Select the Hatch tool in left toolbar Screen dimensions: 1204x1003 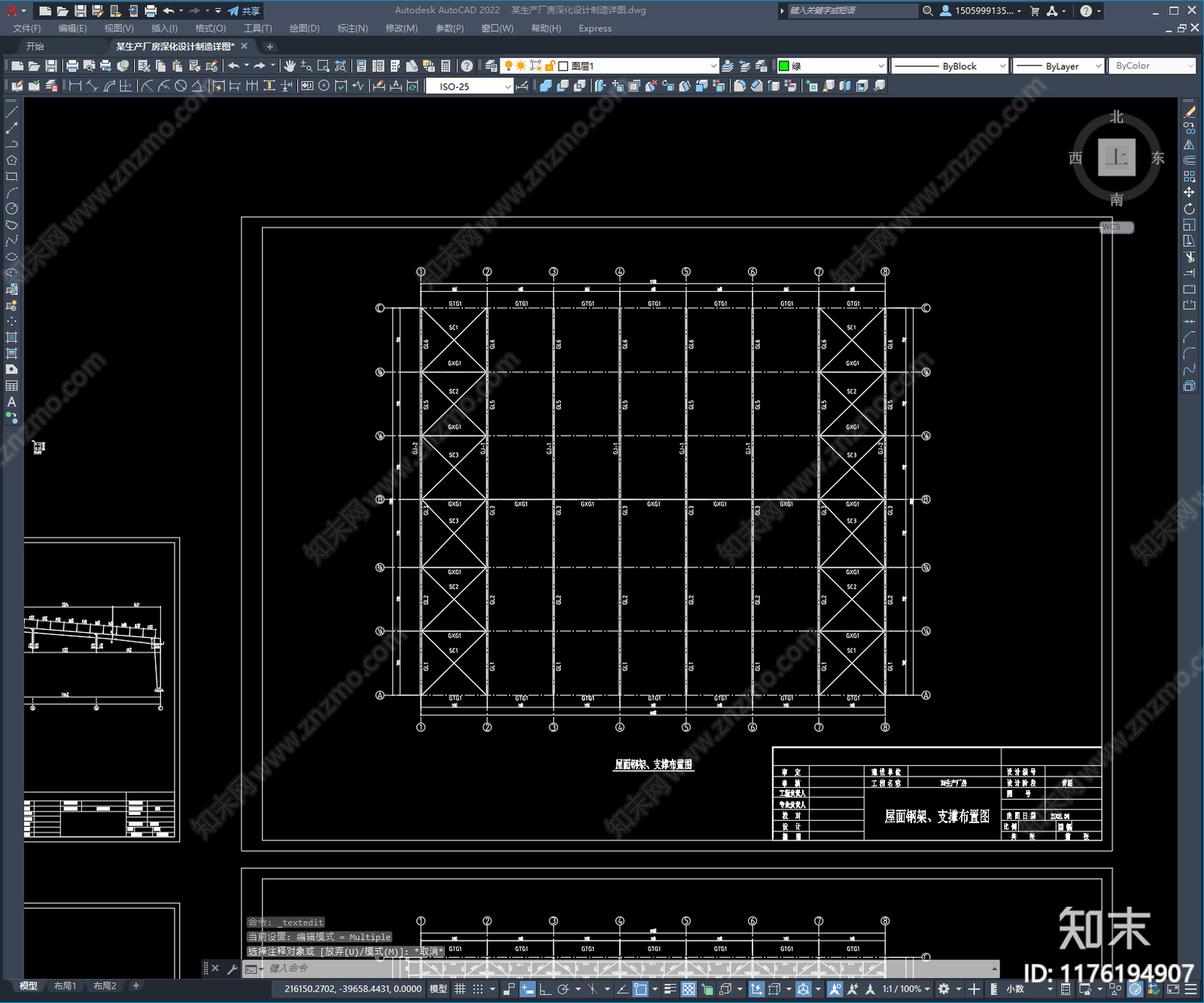11,337
